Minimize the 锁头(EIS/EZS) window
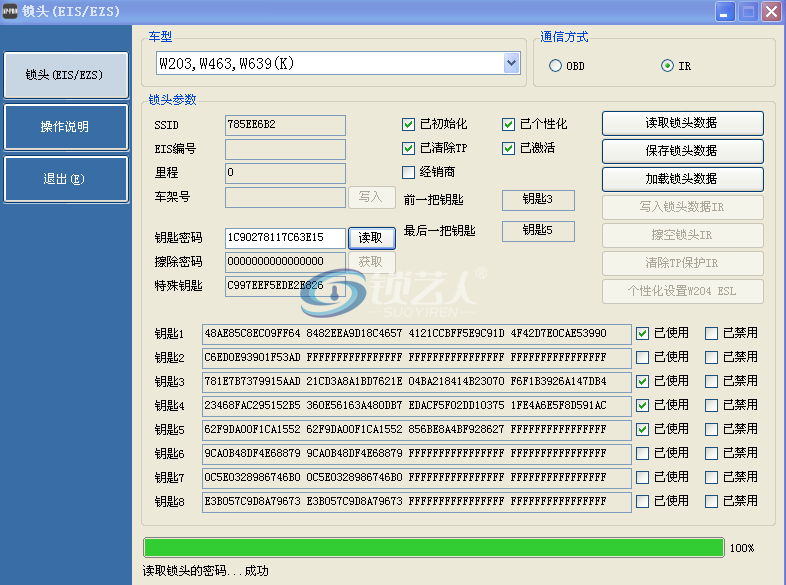 [724, 12]
